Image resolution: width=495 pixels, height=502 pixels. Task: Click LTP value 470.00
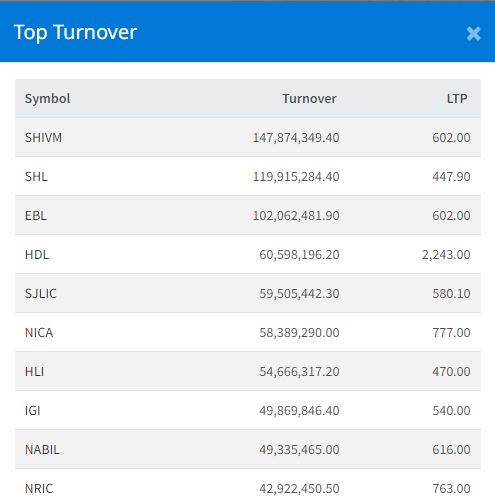[x=451, y=372]
